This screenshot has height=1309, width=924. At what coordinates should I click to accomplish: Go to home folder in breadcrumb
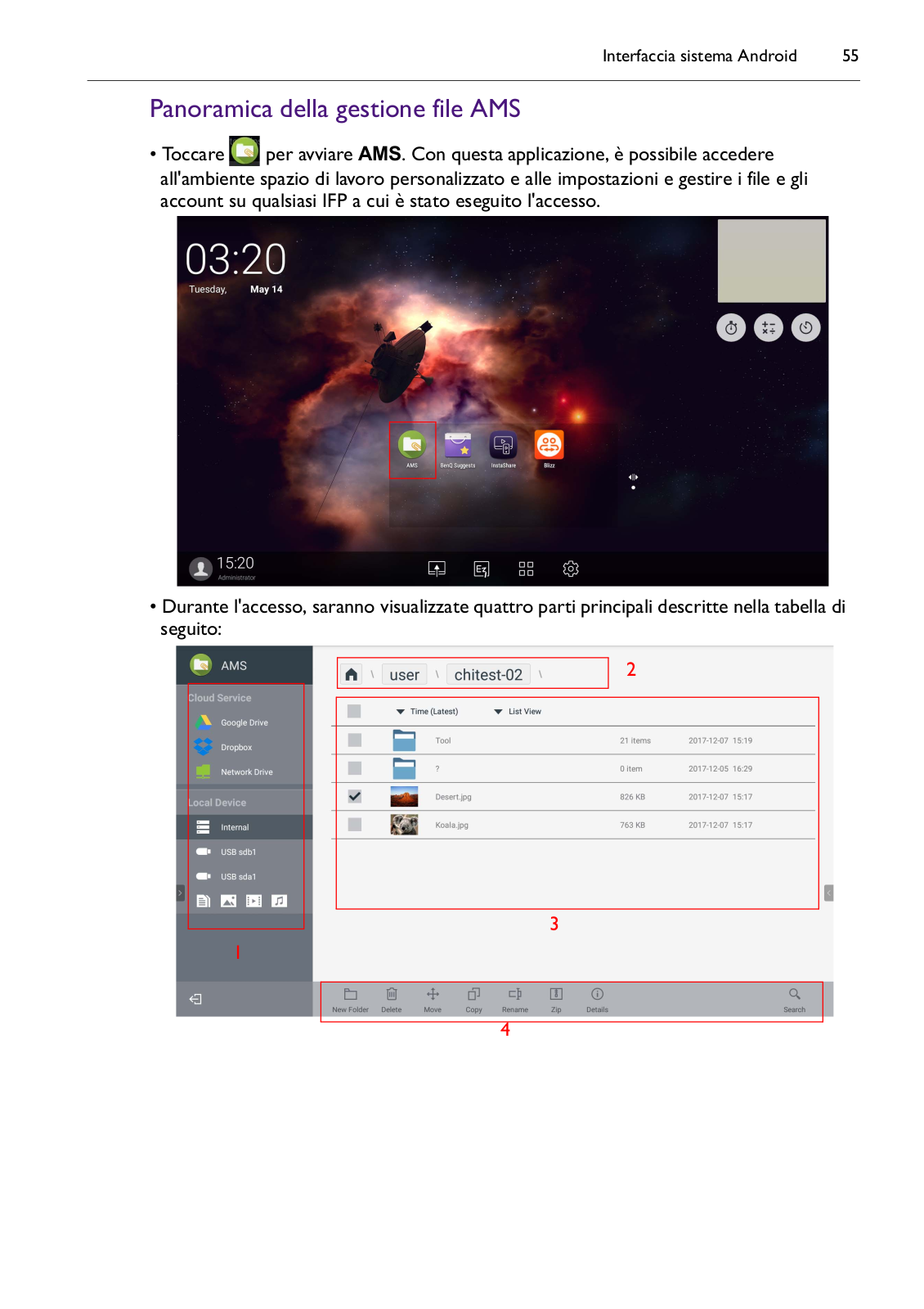(352, 674)
